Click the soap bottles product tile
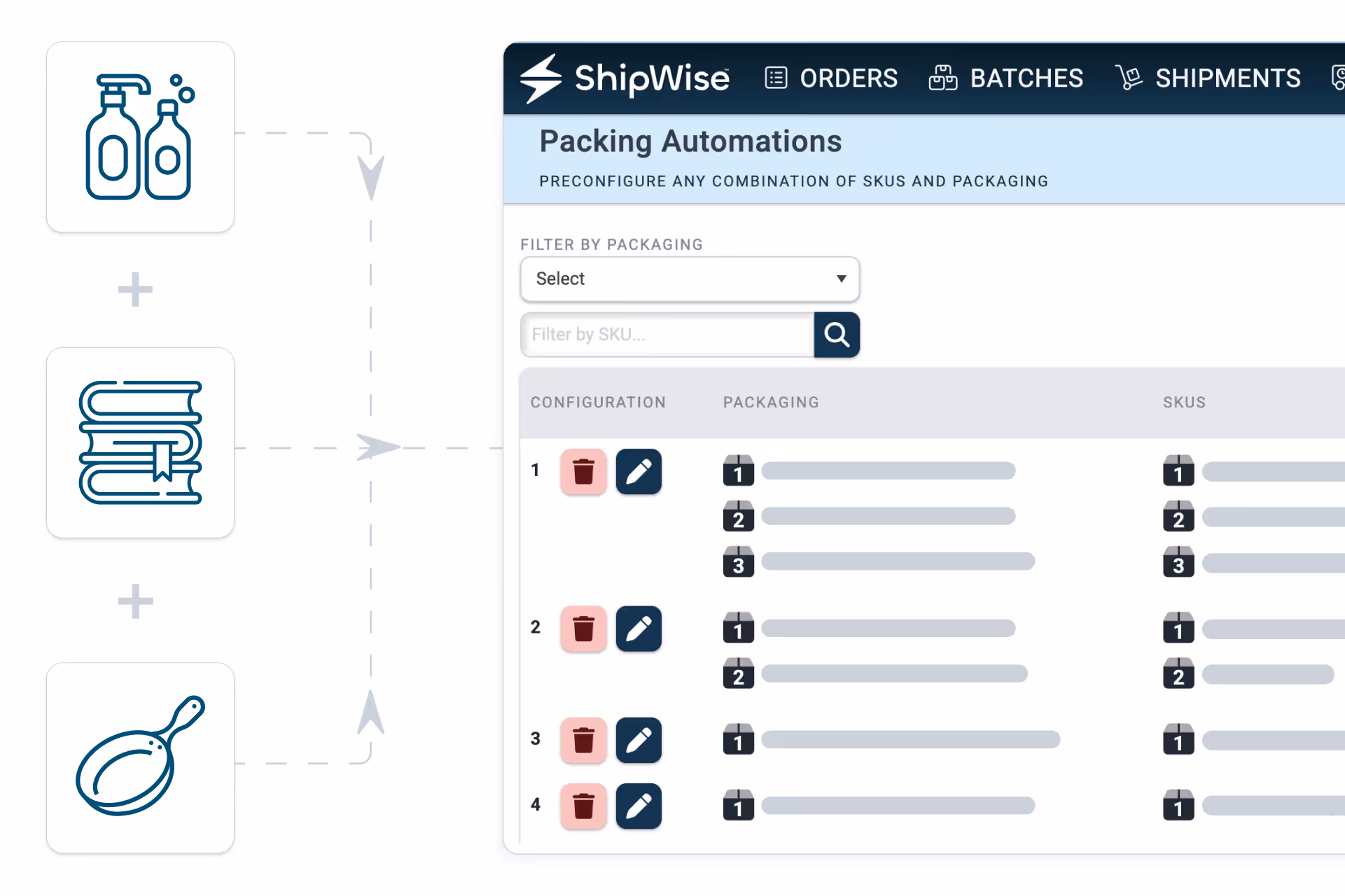Screen dimensions: 1345x896 (140, 137)
